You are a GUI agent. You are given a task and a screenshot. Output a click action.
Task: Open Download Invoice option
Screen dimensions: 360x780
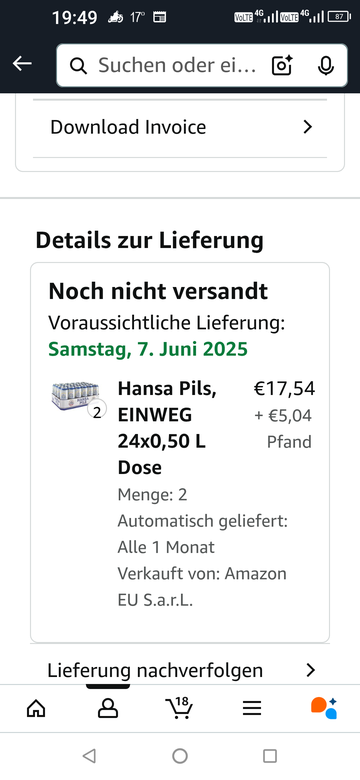[180, 127]
